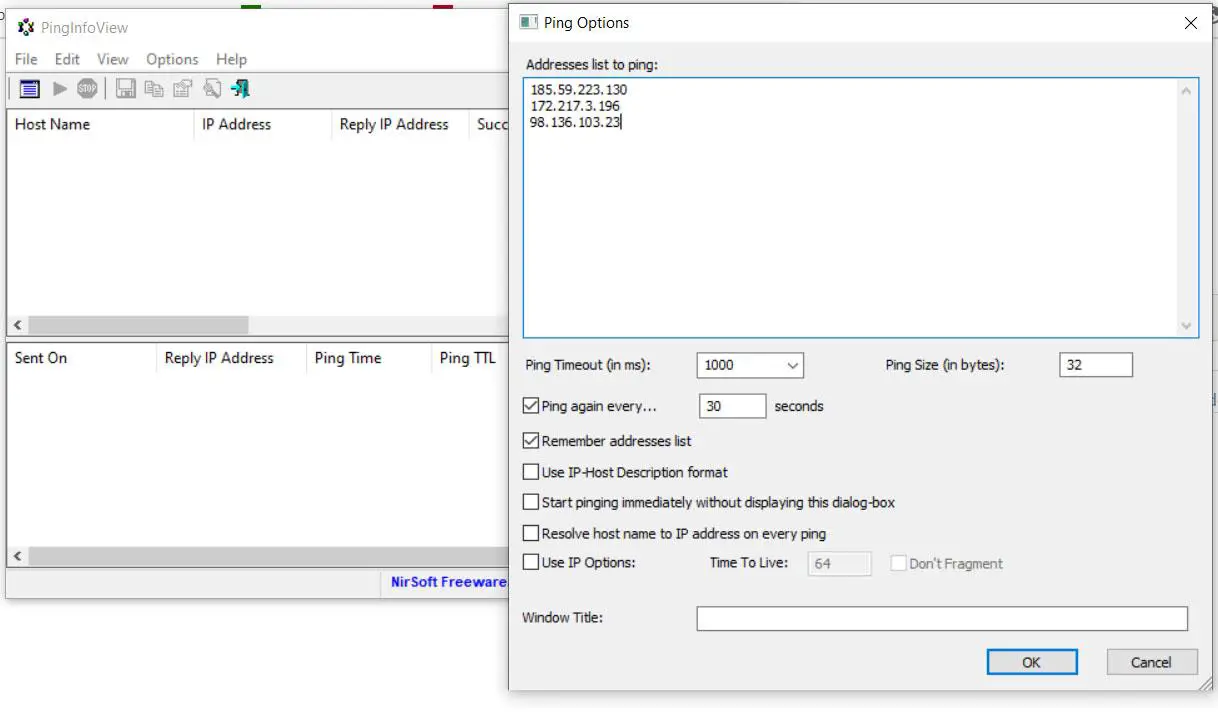Click the Window Title input field
Viewport: 1218px width, 714px height.
942,618
